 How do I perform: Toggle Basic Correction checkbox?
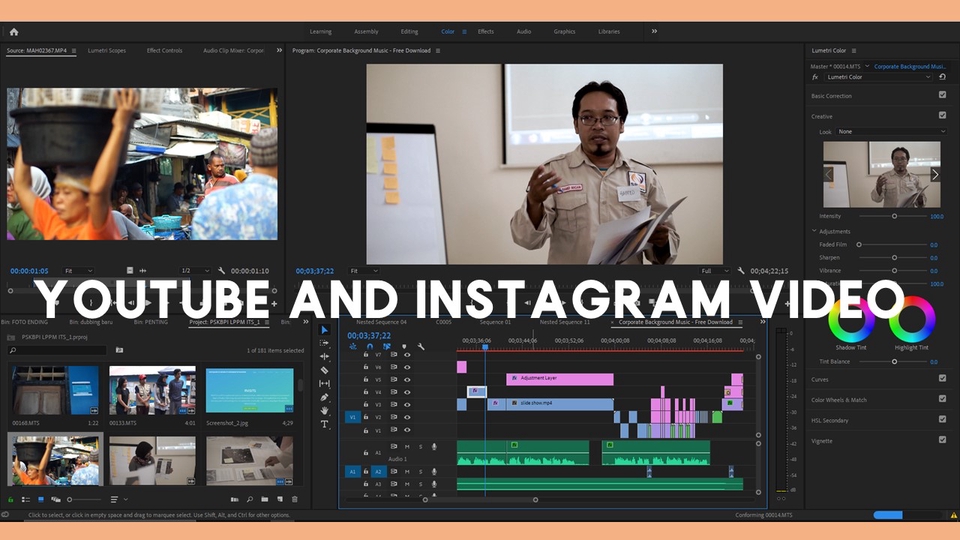click(942, 95)
